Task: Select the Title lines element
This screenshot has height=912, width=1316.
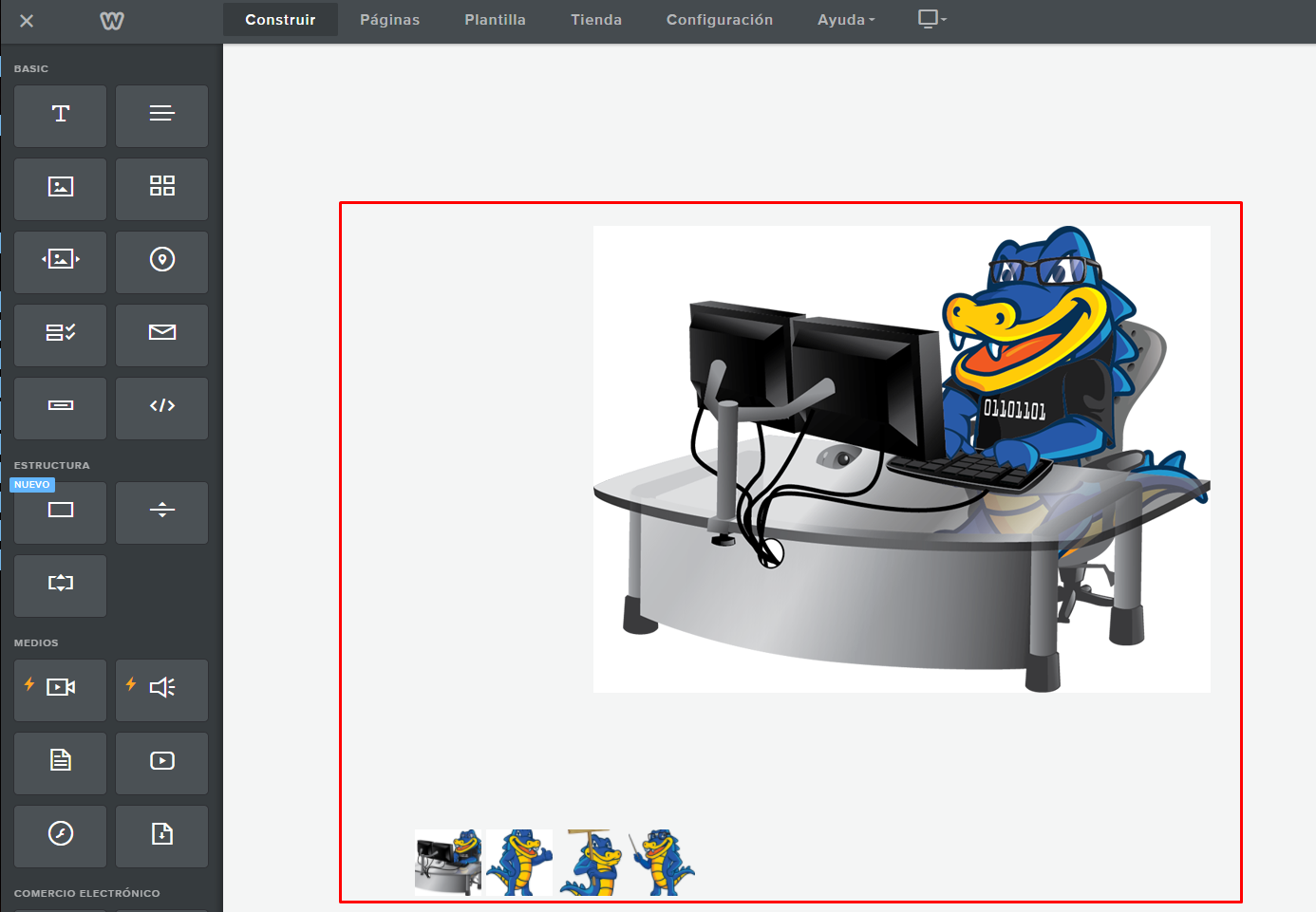Action: [162, 116]
